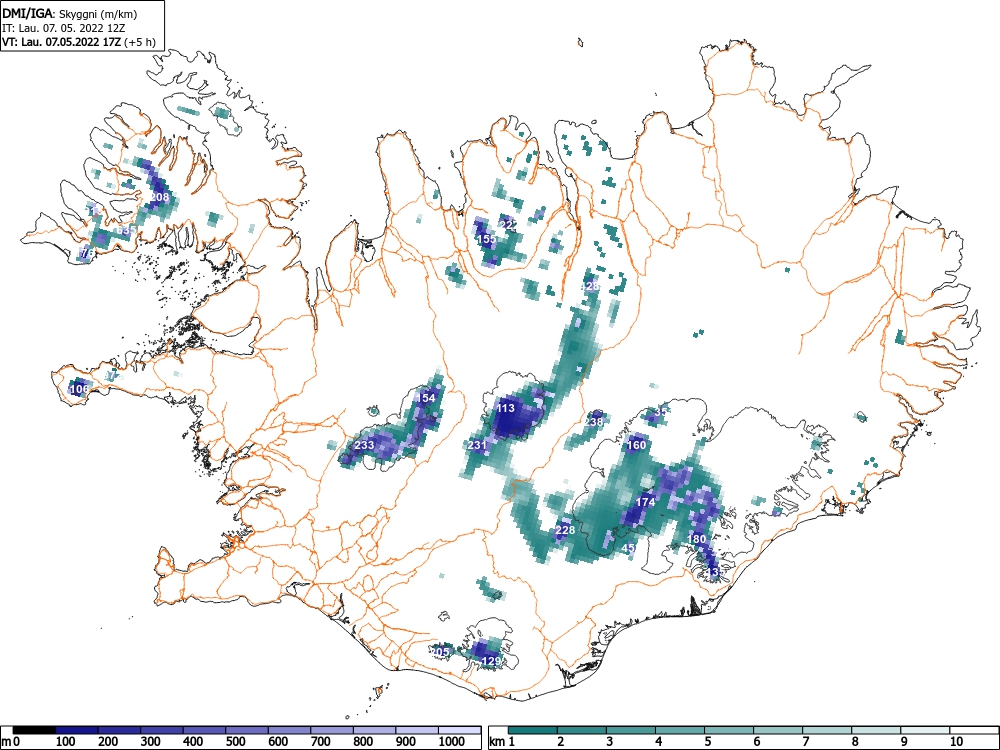Click the '113' value on the central glacier
The width and height of the screenshot is (1000, 750).
[x=505, y=409]
